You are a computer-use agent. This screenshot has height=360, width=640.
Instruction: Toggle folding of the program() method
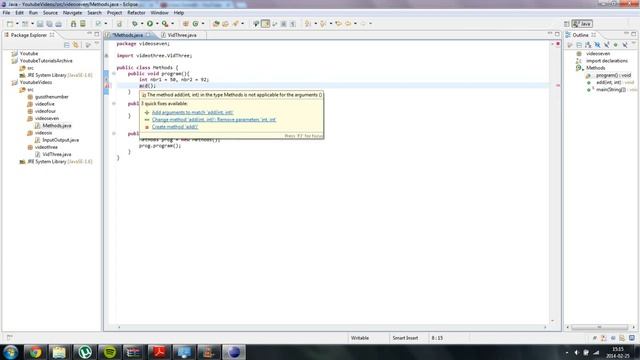(x=114, y=73)
